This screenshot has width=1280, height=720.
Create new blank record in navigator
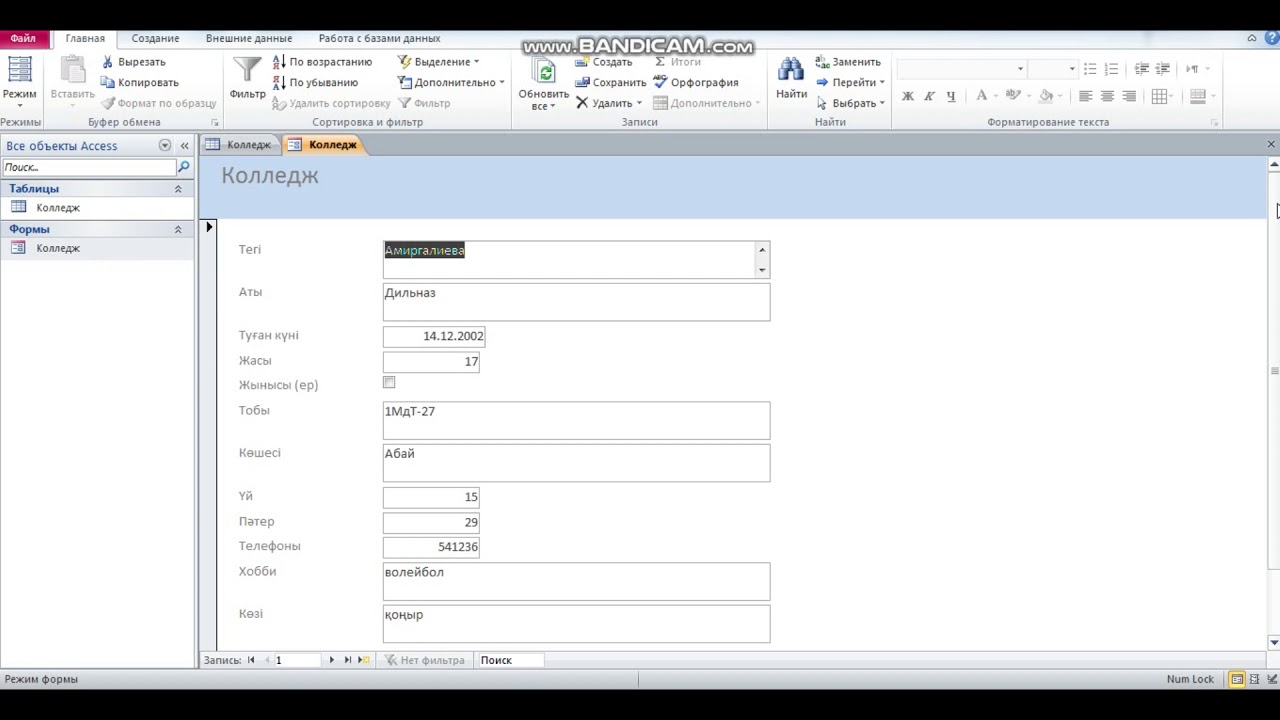tap(363, 660)
